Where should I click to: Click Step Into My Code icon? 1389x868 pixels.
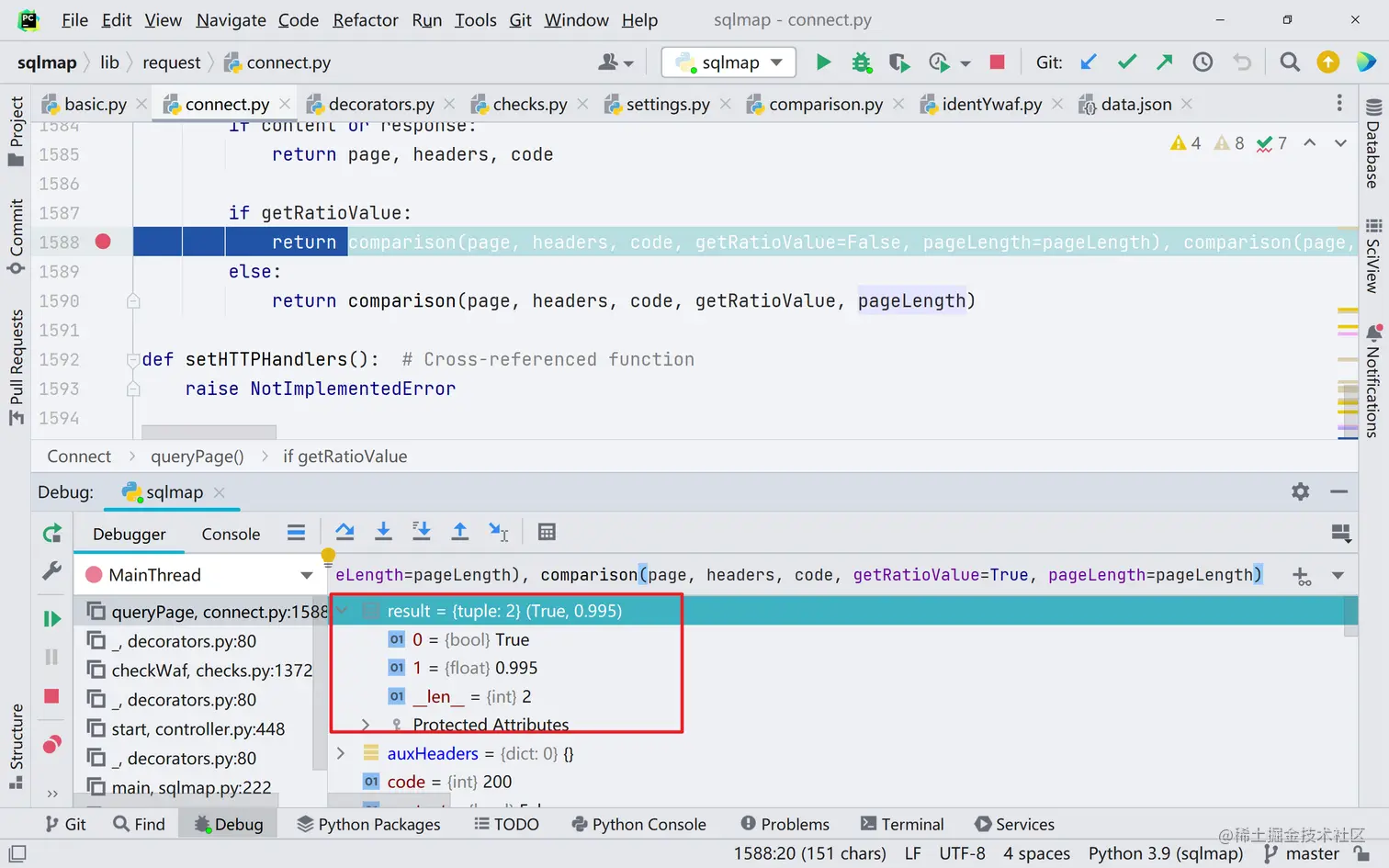[x=422, y=532]
